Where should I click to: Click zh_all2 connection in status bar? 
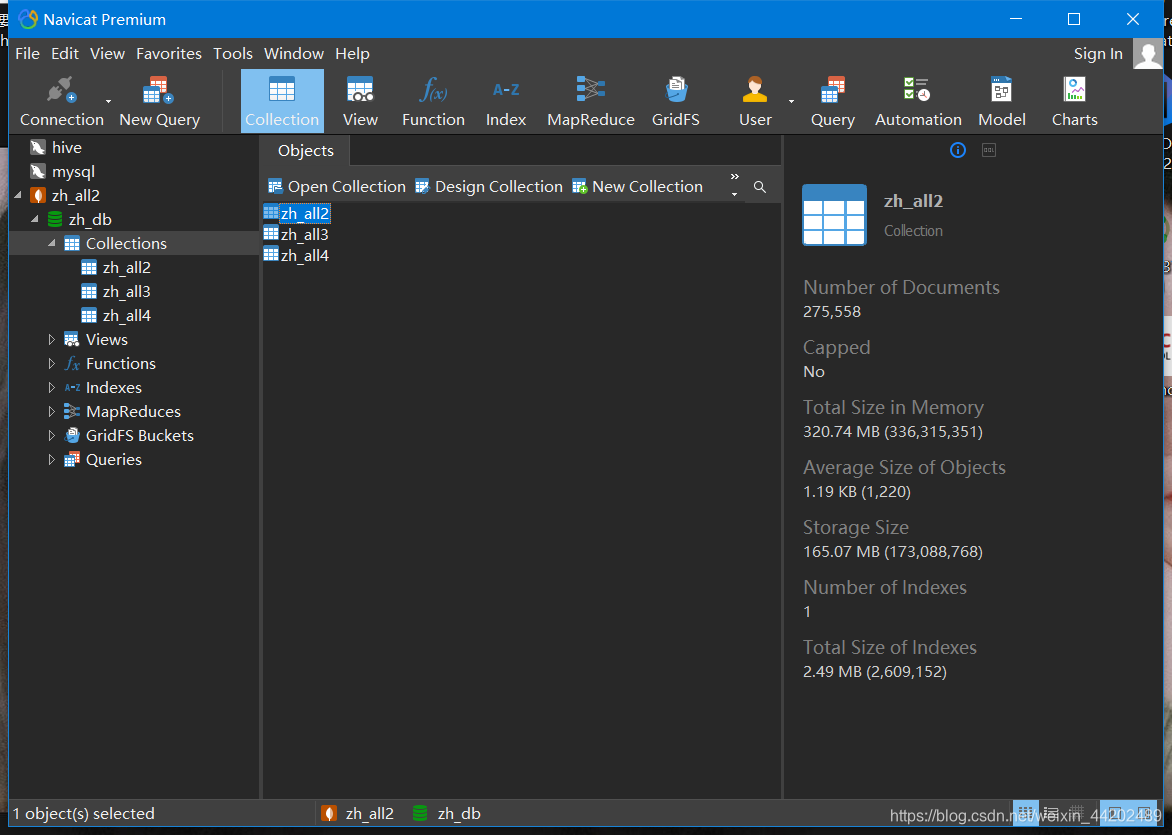pos(357,813)
